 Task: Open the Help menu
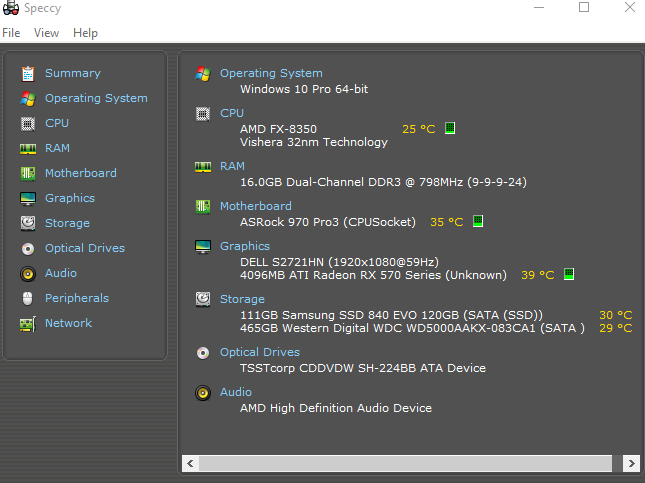86,33
